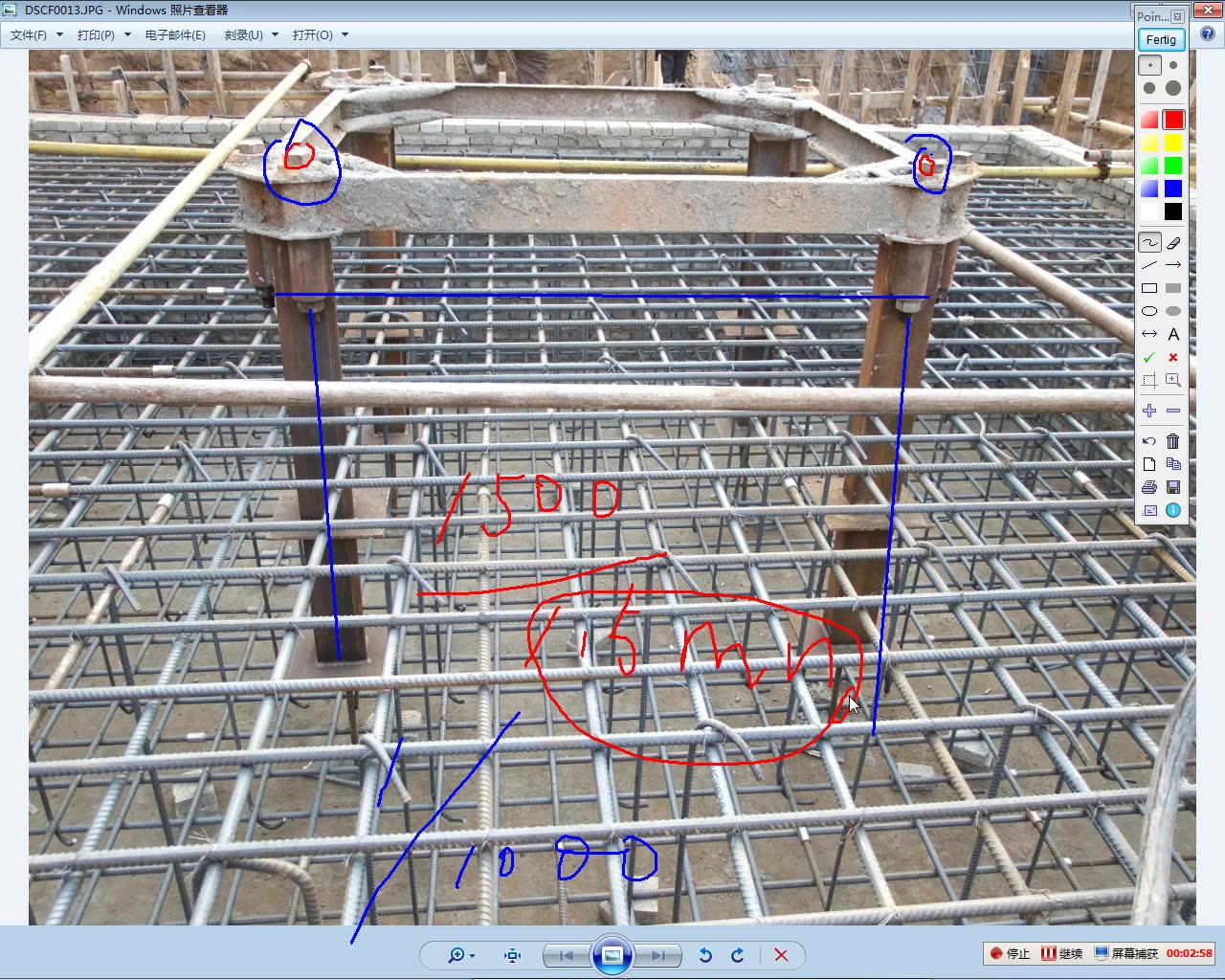Delete the photo with the red X
This screenshot has height=980, width=1225.
pos(781,955)
